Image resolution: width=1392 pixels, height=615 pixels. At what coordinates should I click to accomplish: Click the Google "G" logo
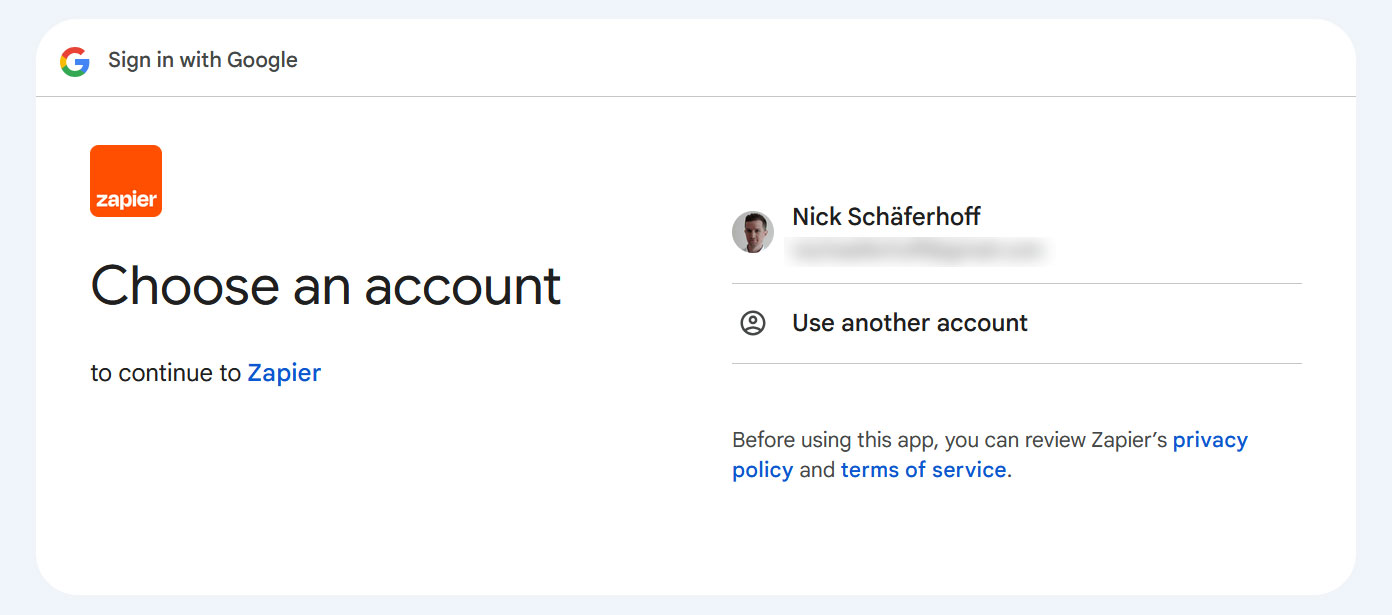pos(75,62)
